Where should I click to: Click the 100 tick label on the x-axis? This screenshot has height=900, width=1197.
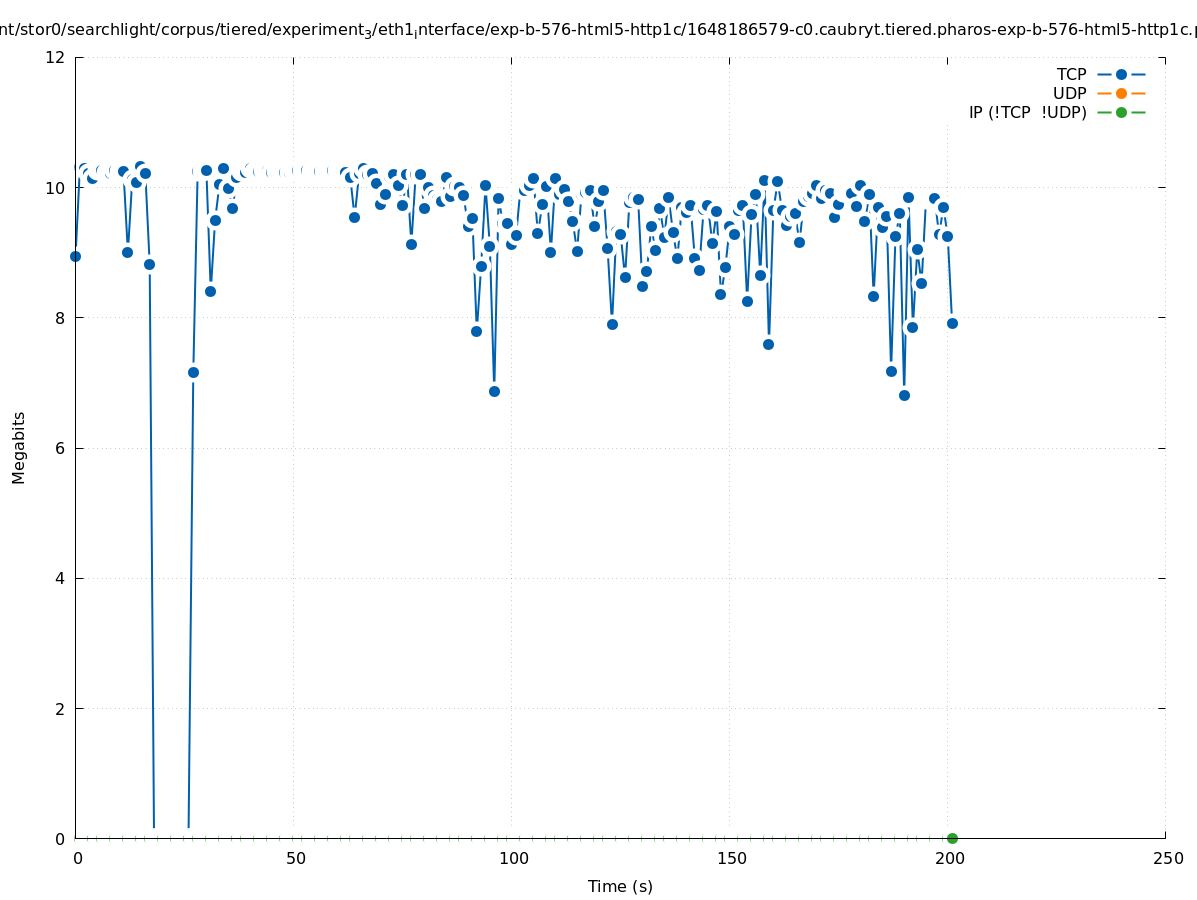click(x=513, y=858)
